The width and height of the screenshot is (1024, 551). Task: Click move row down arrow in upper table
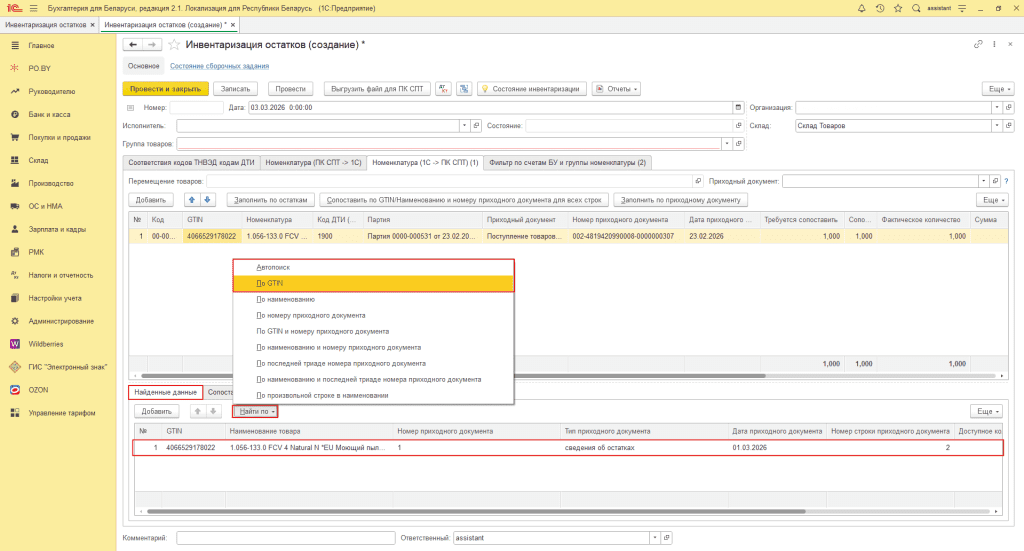(x=209, y=199)
